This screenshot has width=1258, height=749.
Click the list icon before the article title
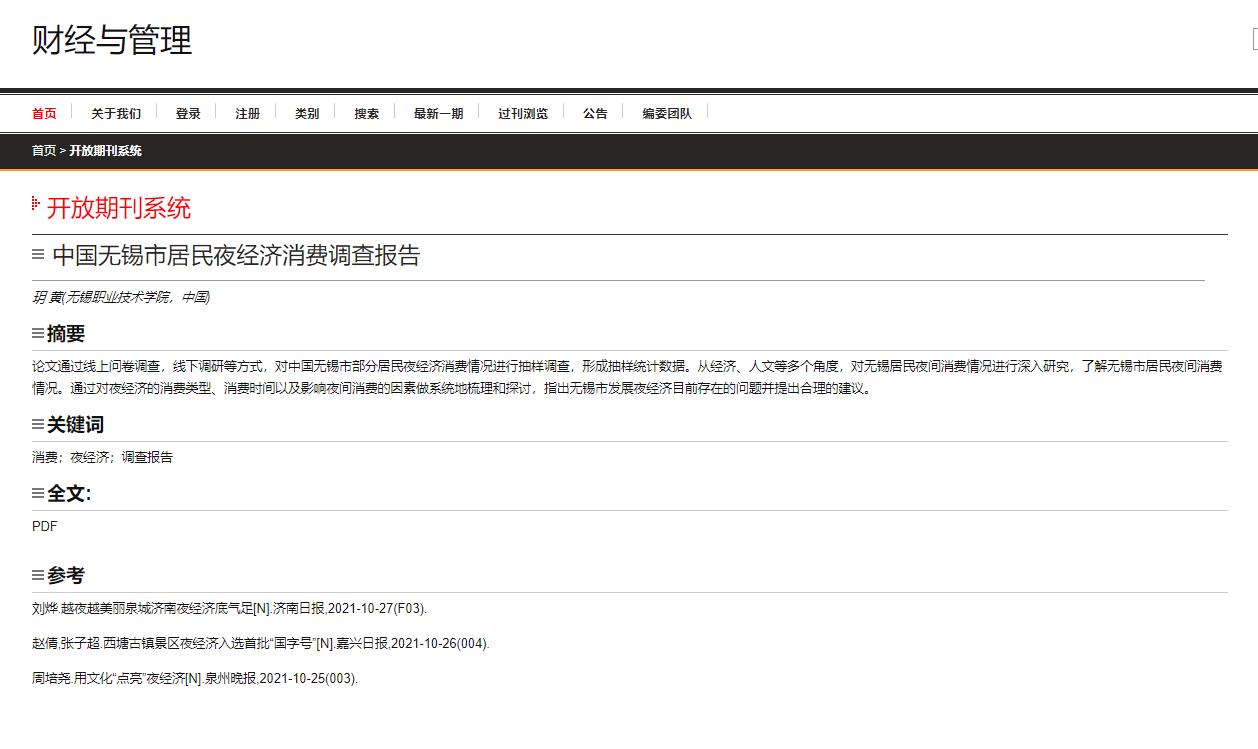(x=38, y=255)
